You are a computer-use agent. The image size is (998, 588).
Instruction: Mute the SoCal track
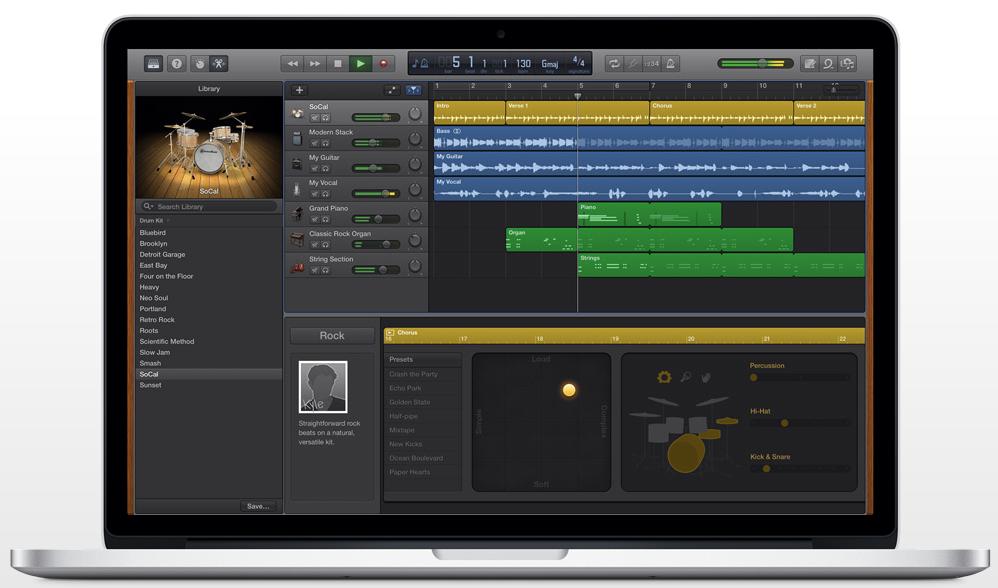pyautogui.click(x=314, y=118)
